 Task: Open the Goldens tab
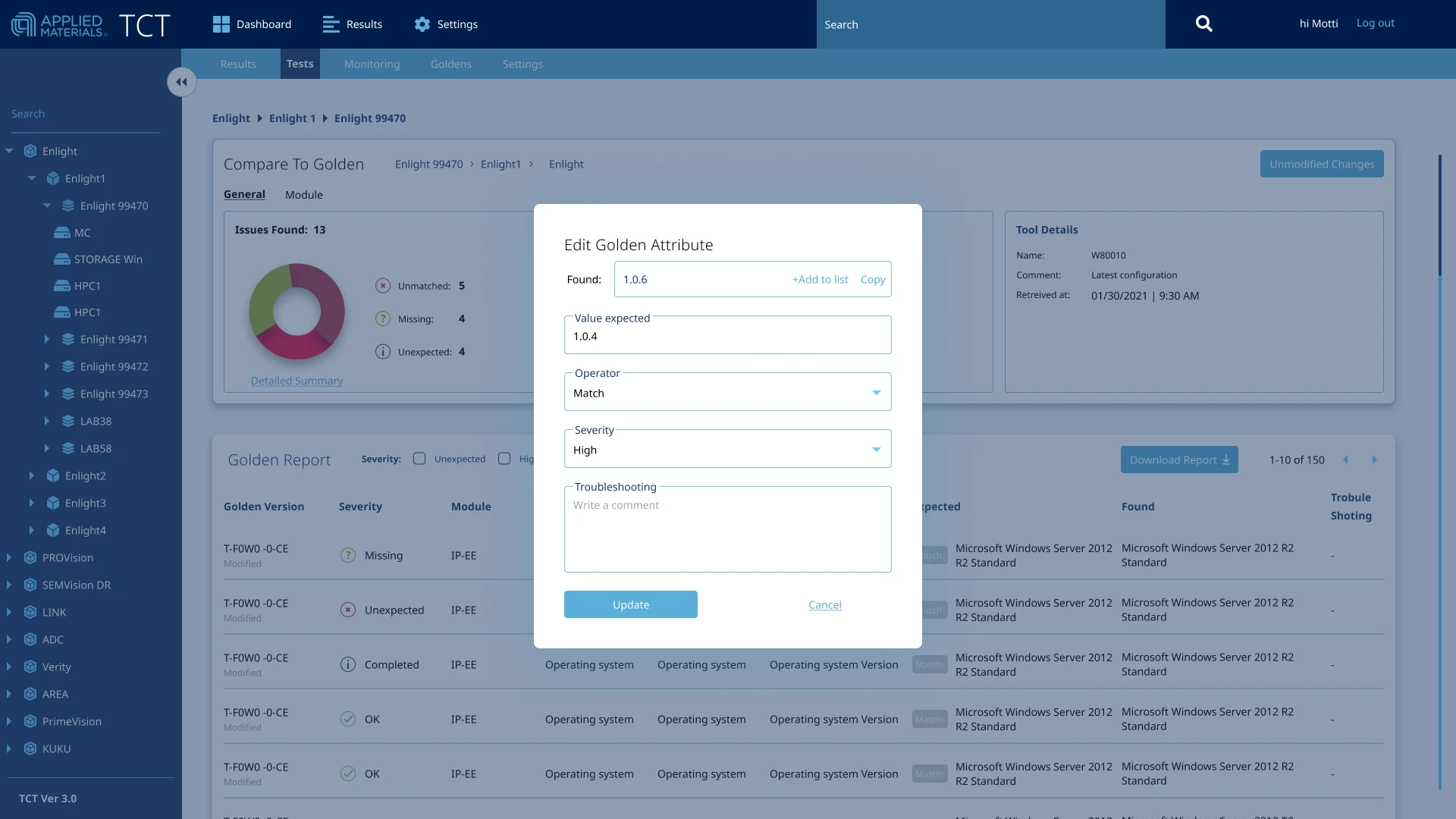450,64
